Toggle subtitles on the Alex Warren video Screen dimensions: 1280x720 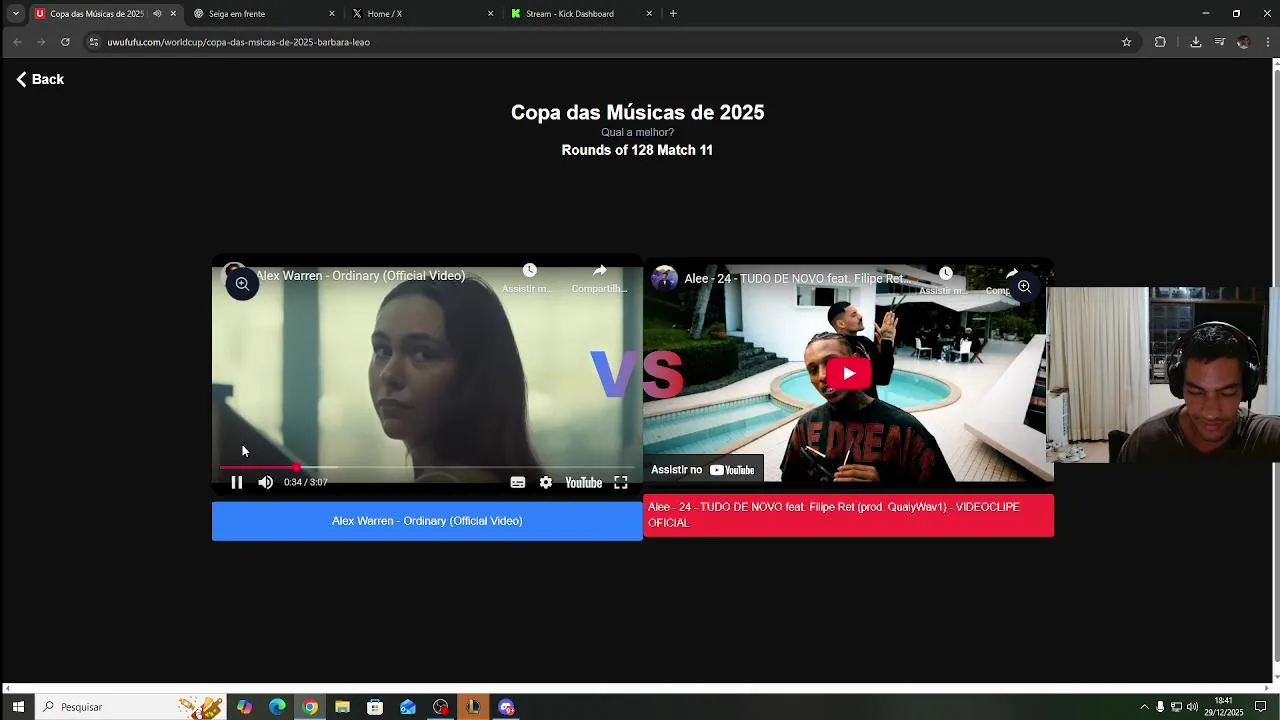(x=517, y=482)
